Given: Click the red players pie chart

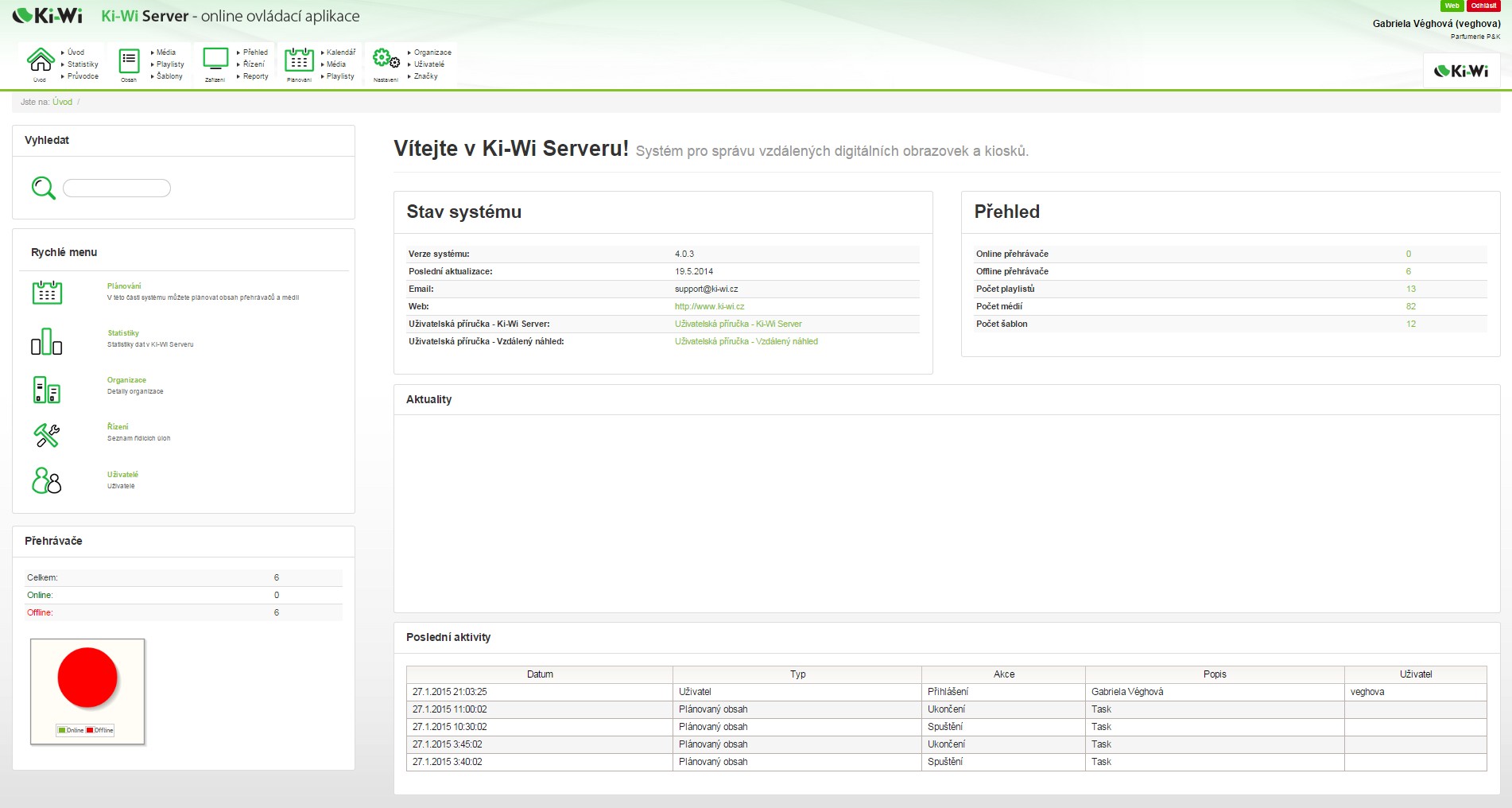Looking at the screenshot, I should 87,678.
